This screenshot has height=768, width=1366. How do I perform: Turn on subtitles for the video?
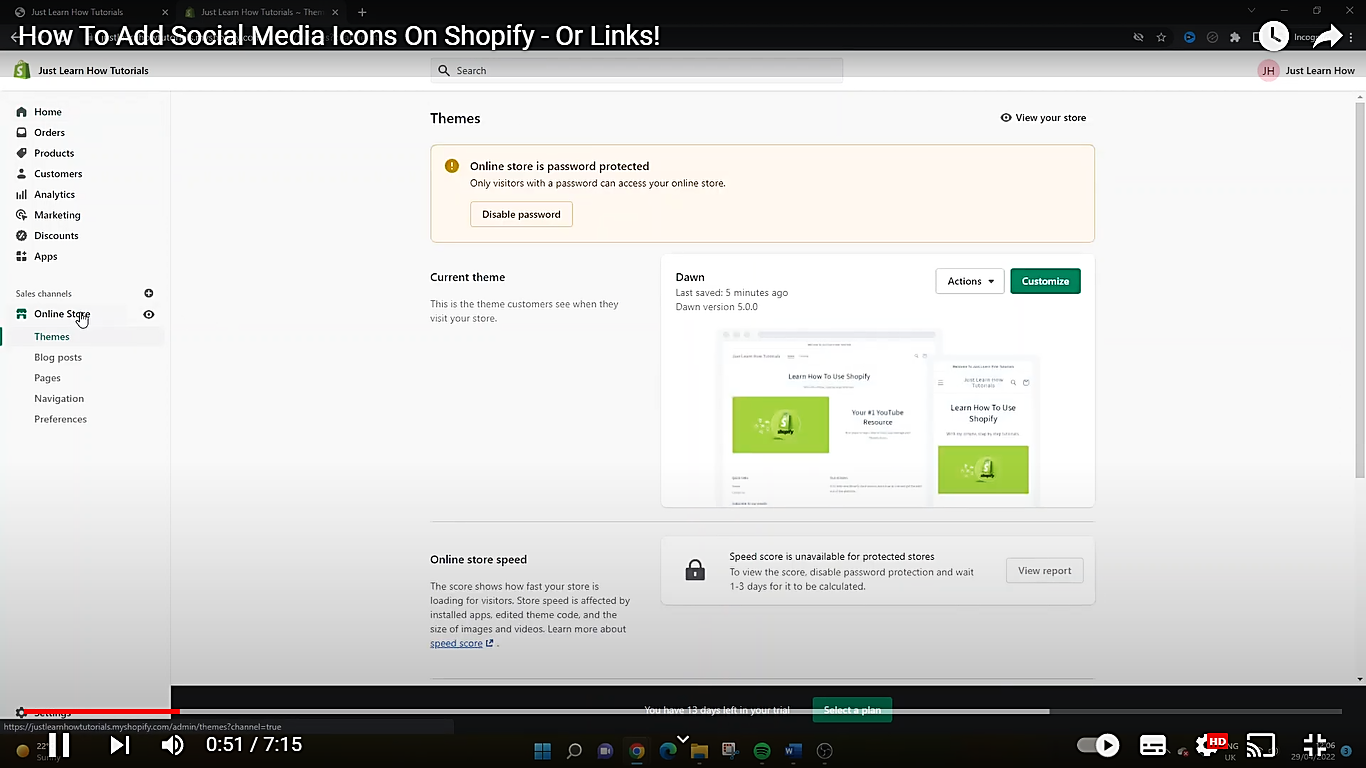pos(1153,745)
